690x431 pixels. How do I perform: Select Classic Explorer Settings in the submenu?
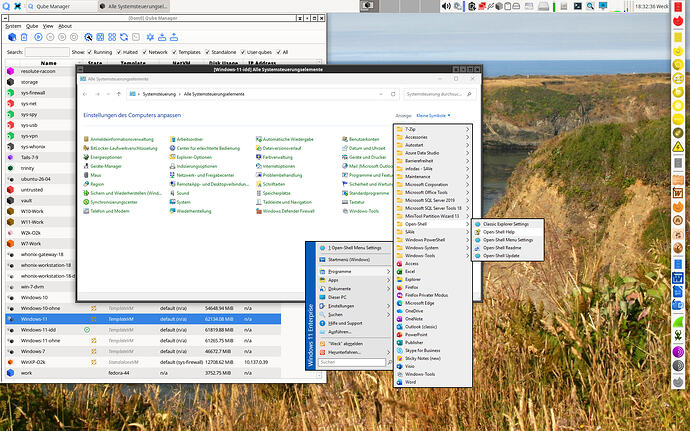[x=508, y=224]
